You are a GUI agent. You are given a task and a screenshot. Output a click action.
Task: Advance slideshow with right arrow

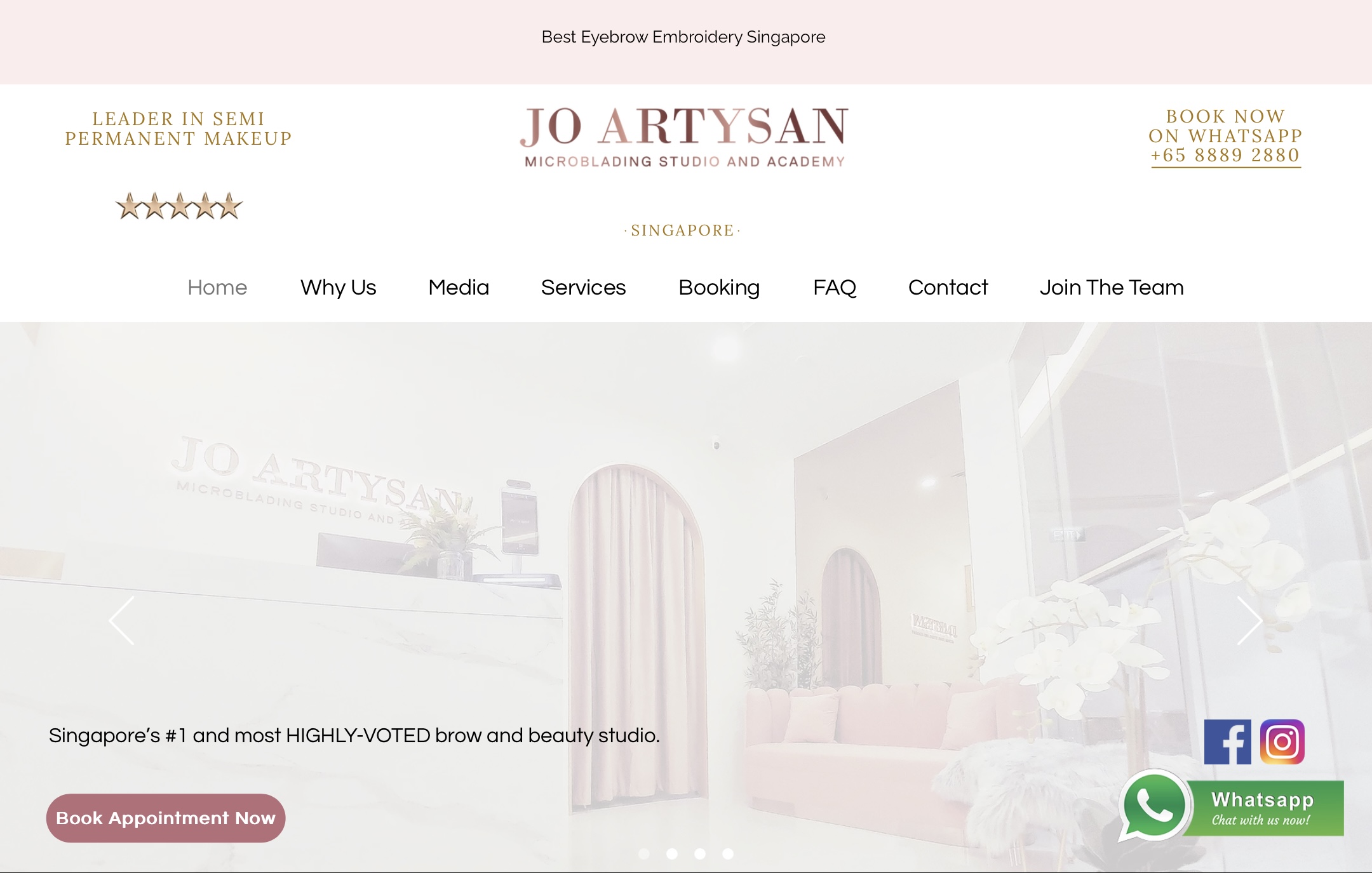pos(1249,620)
